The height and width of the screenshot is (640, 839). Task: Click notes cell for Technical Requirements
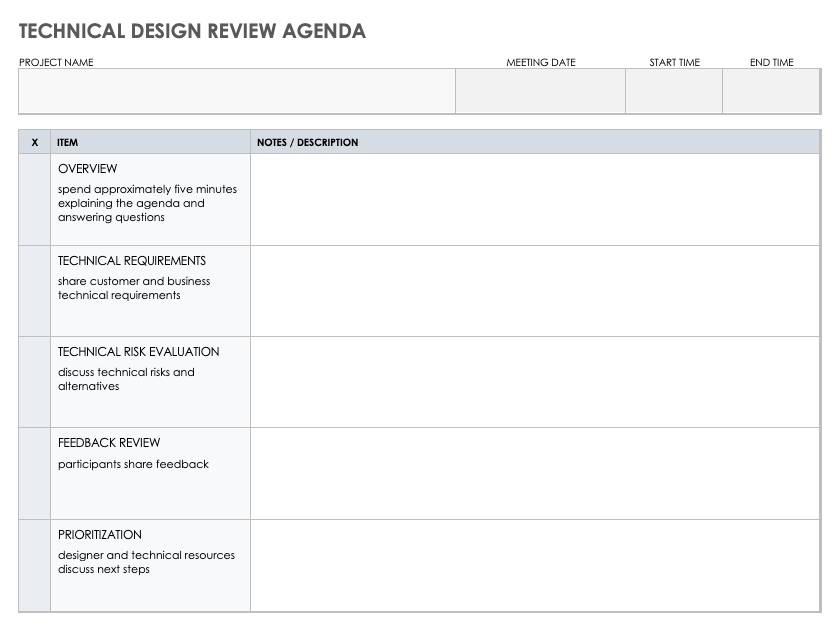(x=534, y=291)
